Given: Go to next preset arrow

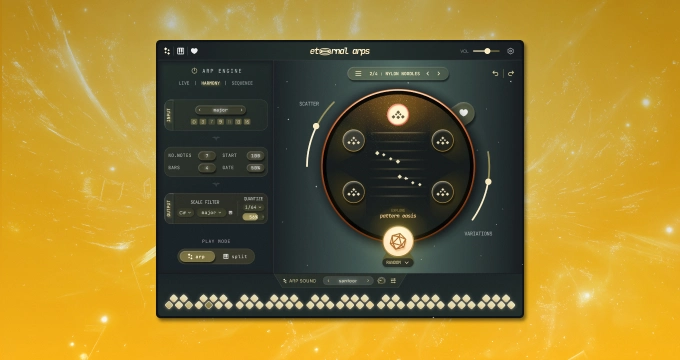Looking at the screenshot, I should (439, 74).
